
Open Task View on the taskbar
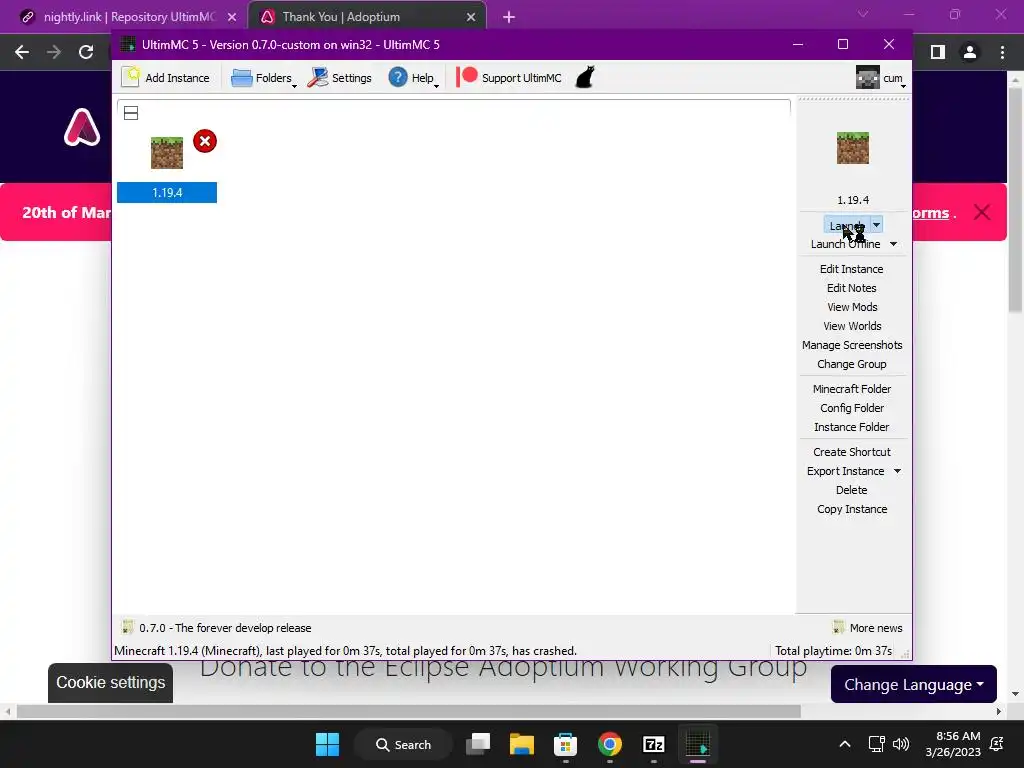[x=478, y=744]
